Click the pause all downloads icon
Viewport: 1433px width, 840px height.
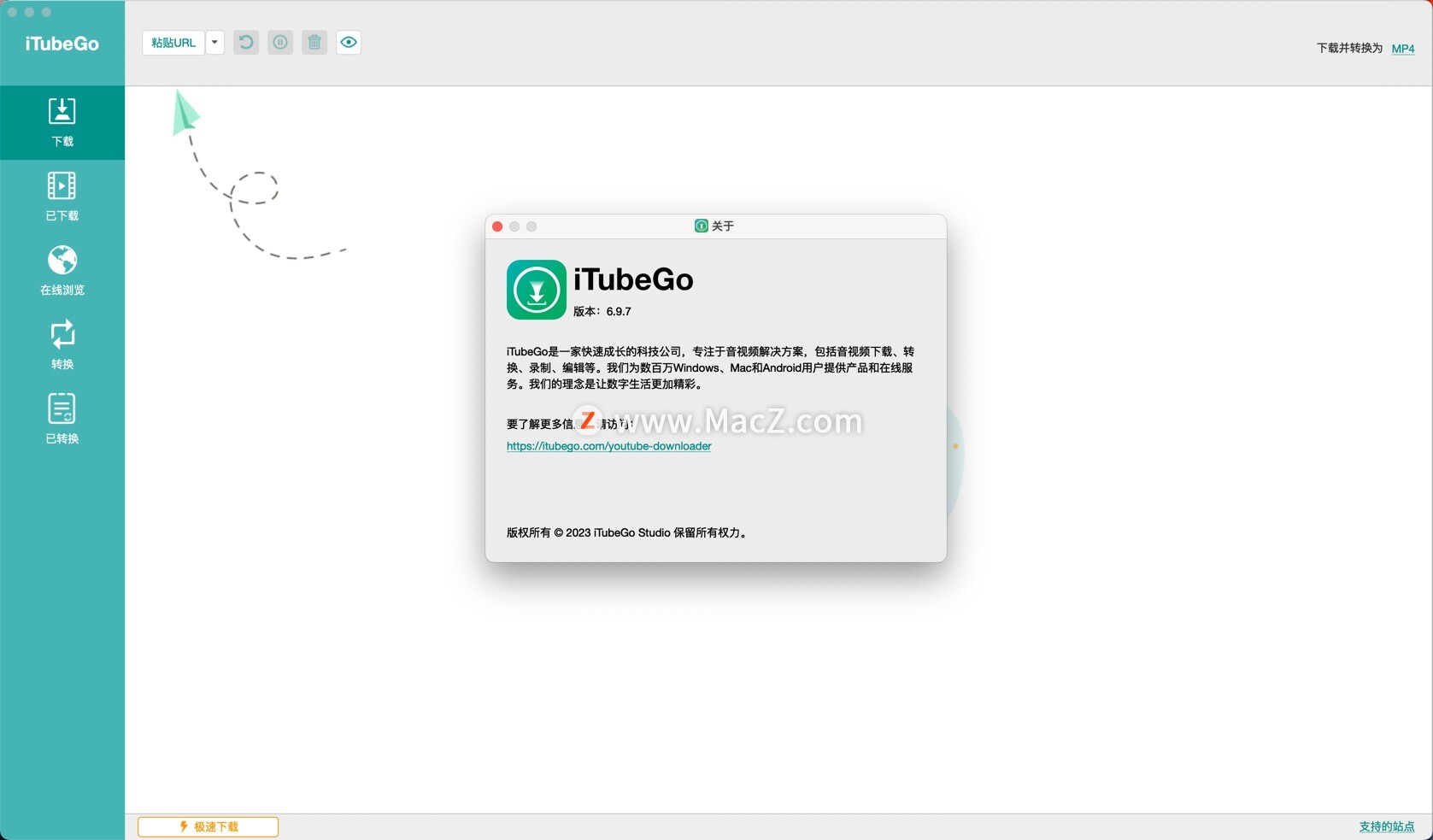[280, 43]
